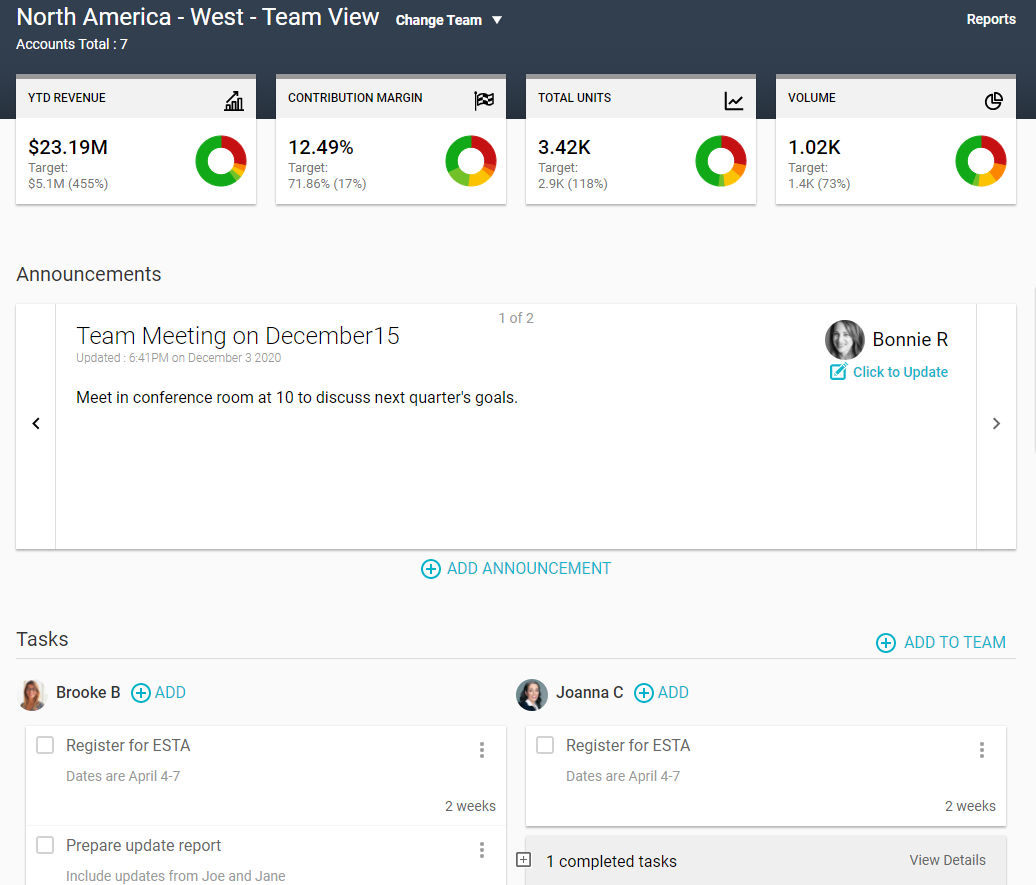Screen dimensions: 1036x885
Task: Click the edit icon next to Click to Update
Action: coord(837,371)
